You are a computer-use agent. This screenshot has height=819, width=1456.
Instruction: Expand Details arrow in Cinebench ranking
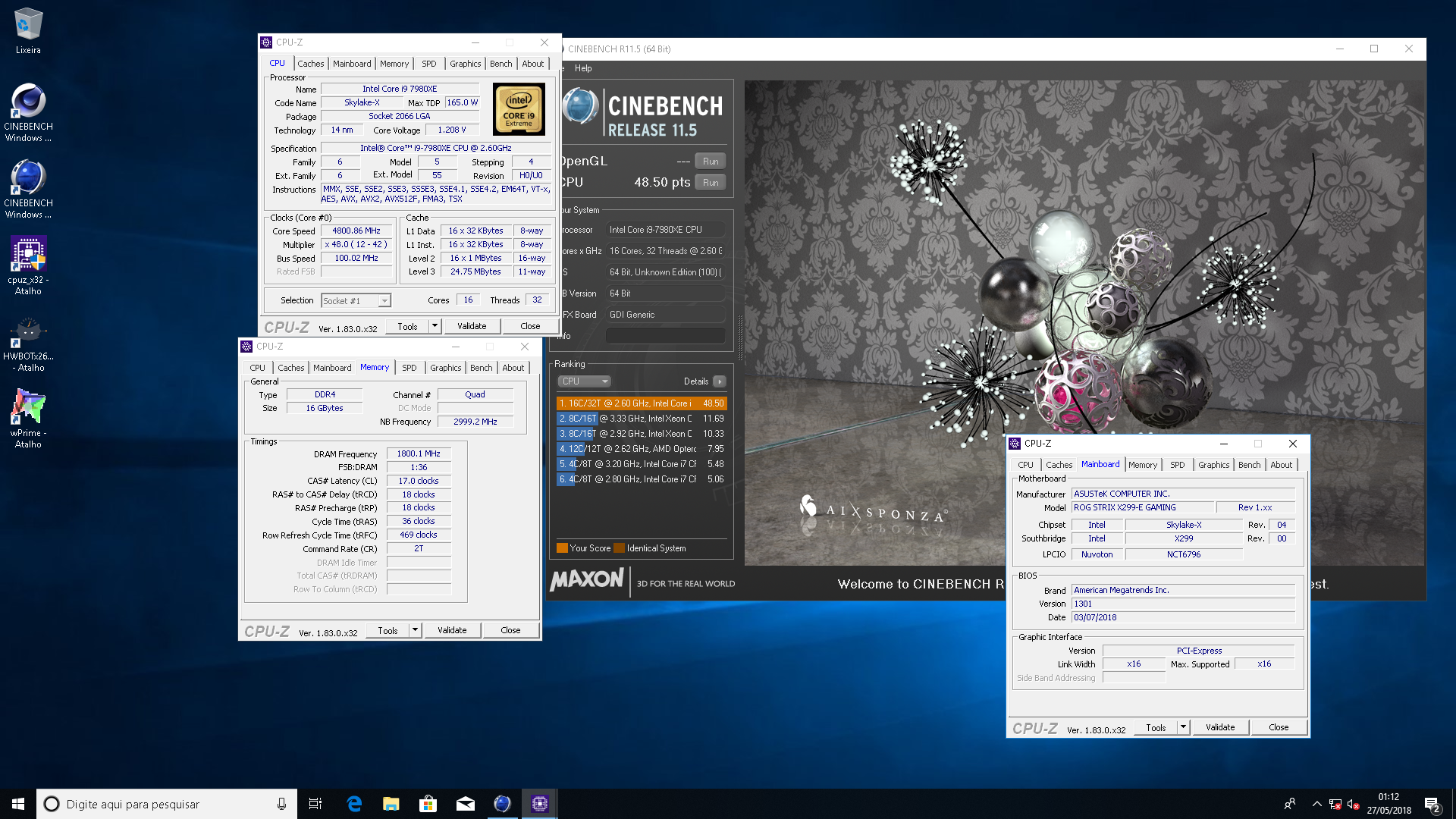pos(720,381)
